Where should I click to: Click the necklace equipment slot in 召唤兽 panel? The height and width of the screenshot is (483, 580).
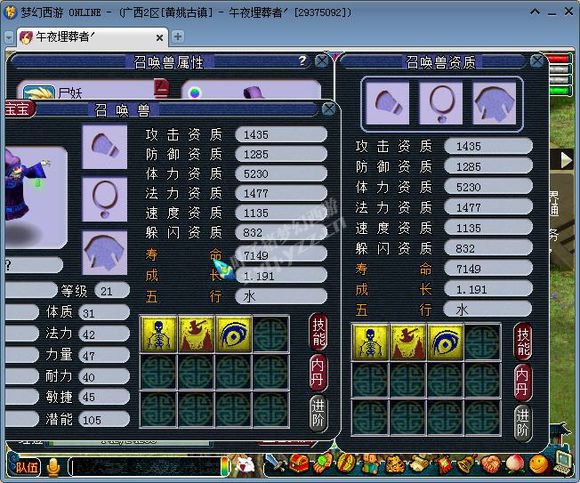point(105,200)
